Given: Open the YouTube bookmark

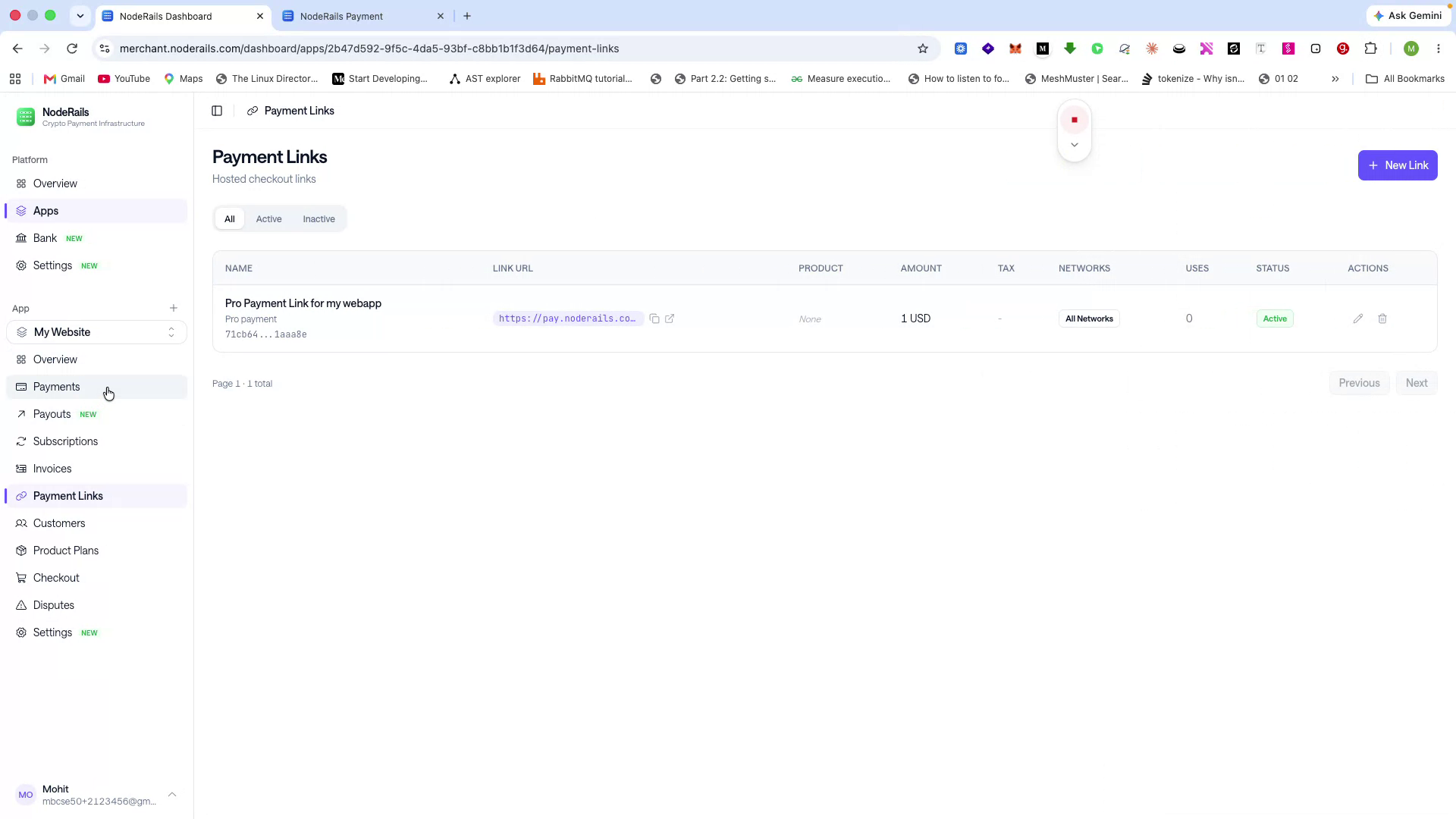Looking at the screenshot, I should (x=124, y=79).
